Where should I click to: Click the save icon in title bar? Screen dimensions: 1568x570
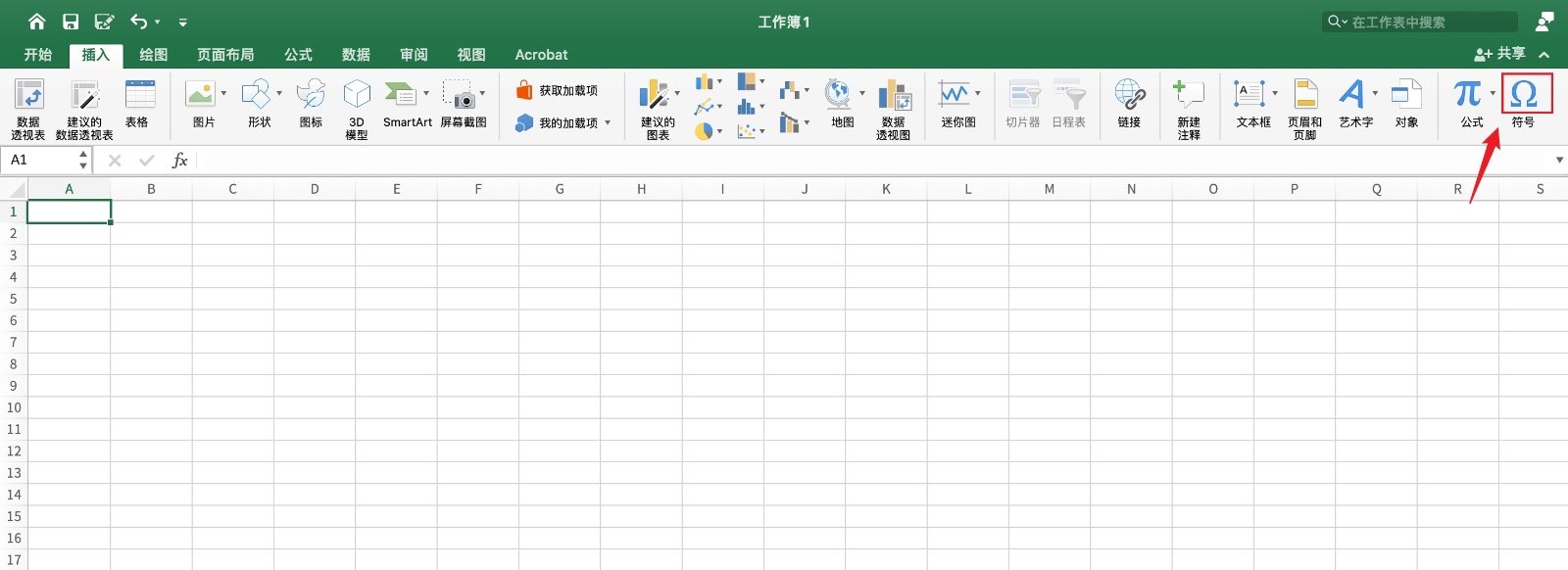(71, 22)
